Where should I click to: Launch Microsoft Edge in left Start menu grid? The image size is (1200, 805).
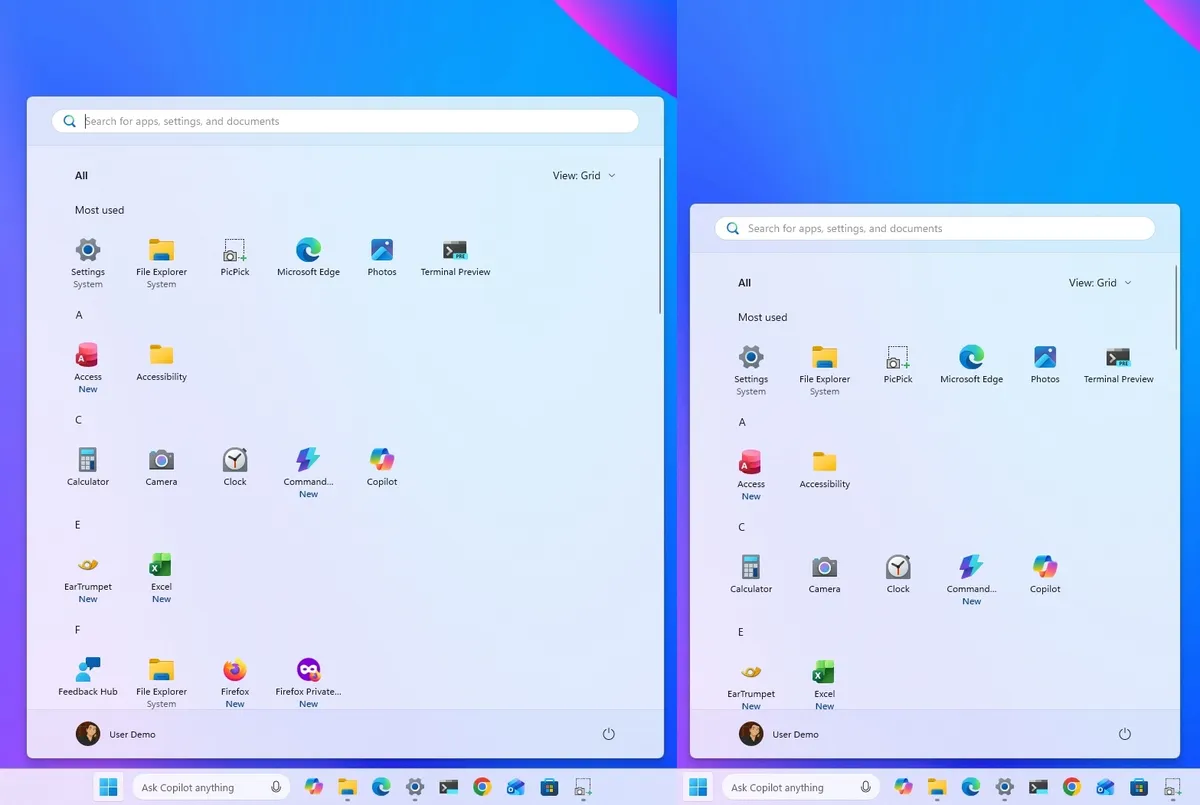(308, 257)
